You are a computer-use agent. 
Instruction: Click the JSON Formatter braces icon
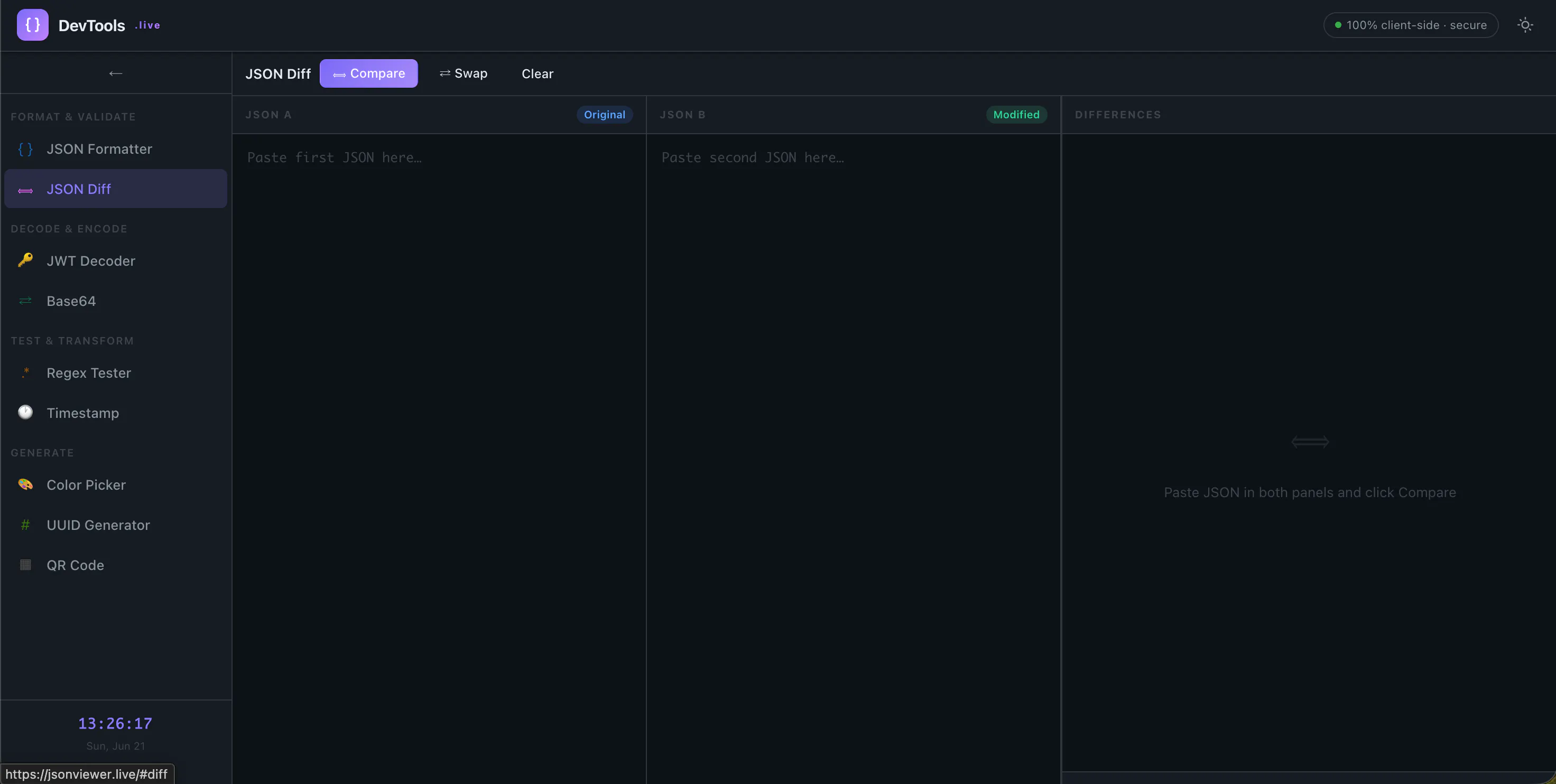(25, 148)
